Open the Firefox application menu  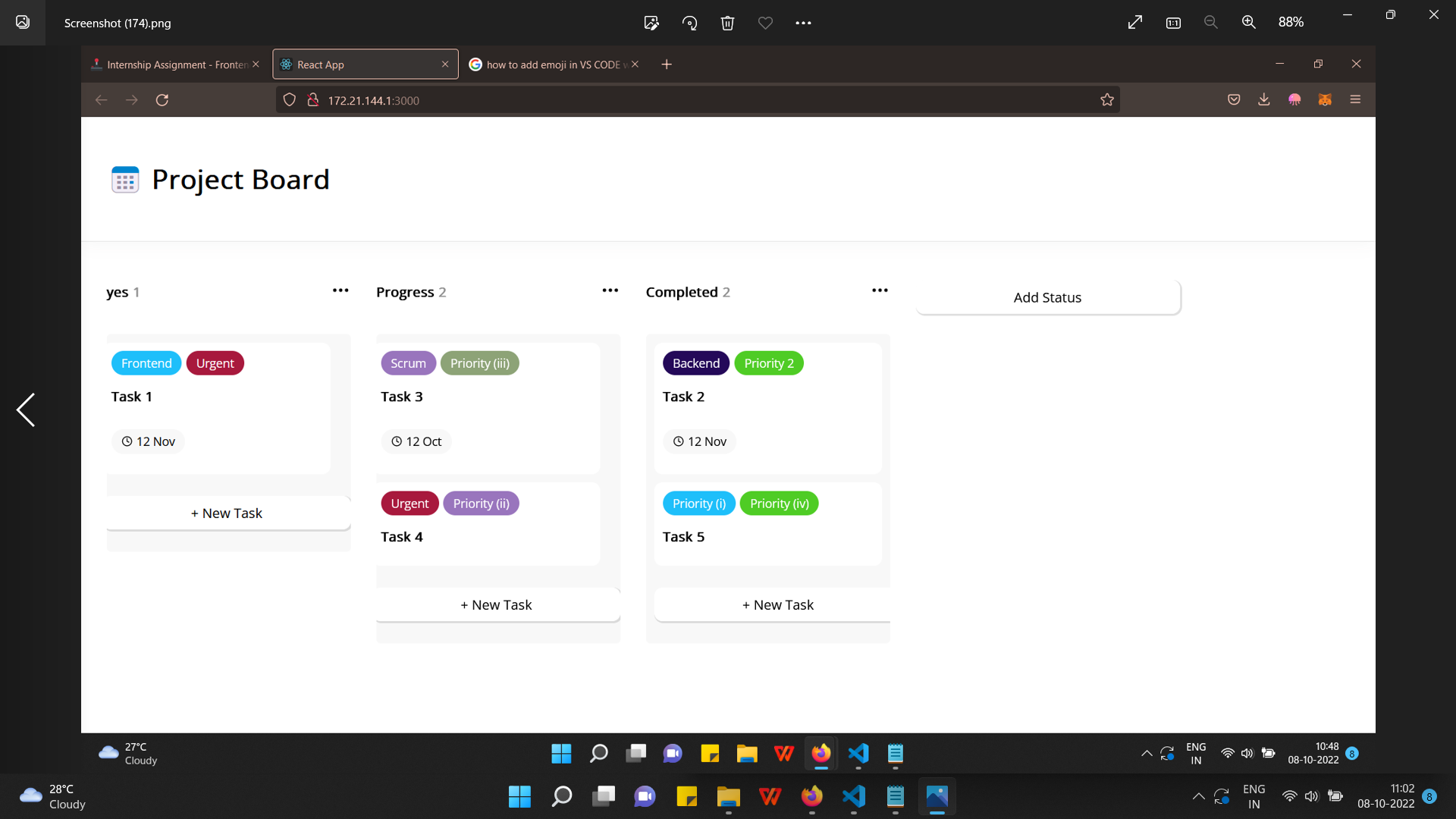point(1356,99)
